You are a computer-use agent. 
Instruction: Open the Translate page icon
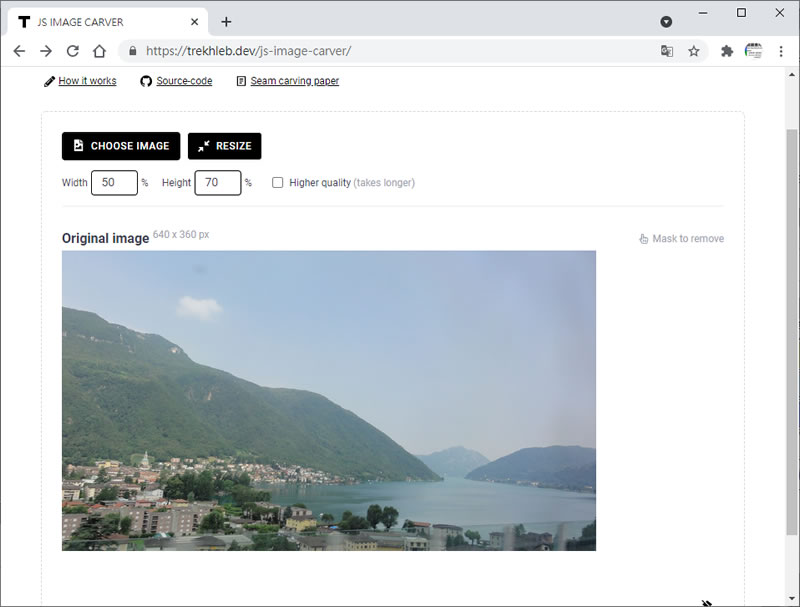666,51
